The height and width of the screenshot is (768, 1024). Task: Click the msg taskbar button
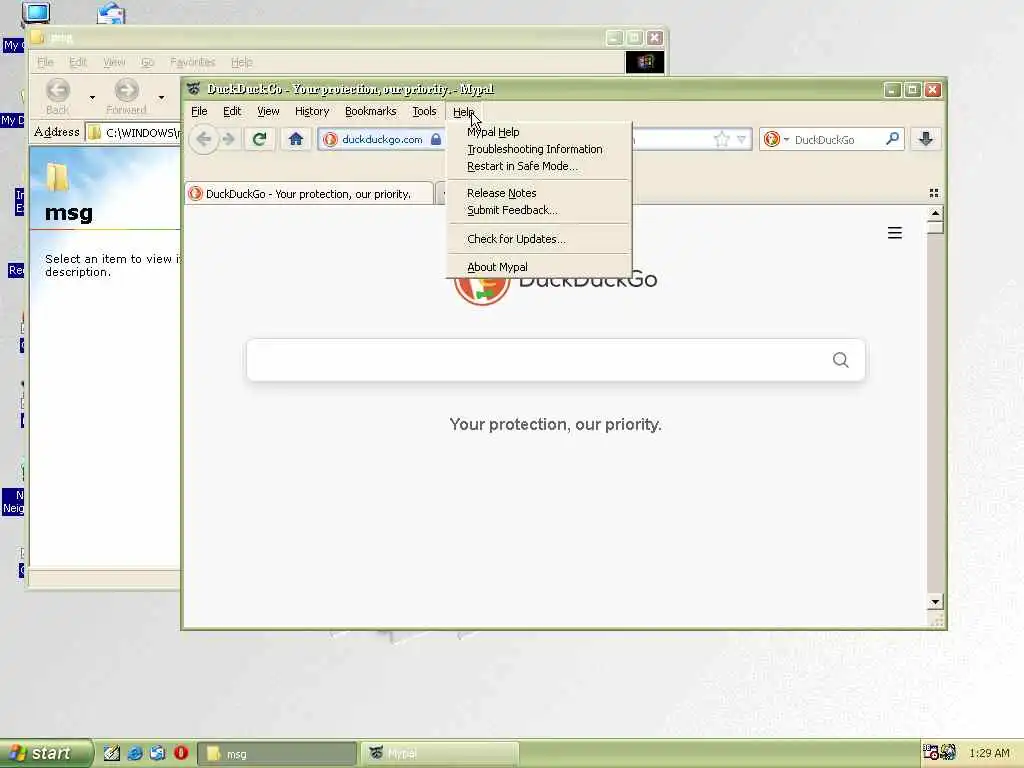(x=277, y=754)
